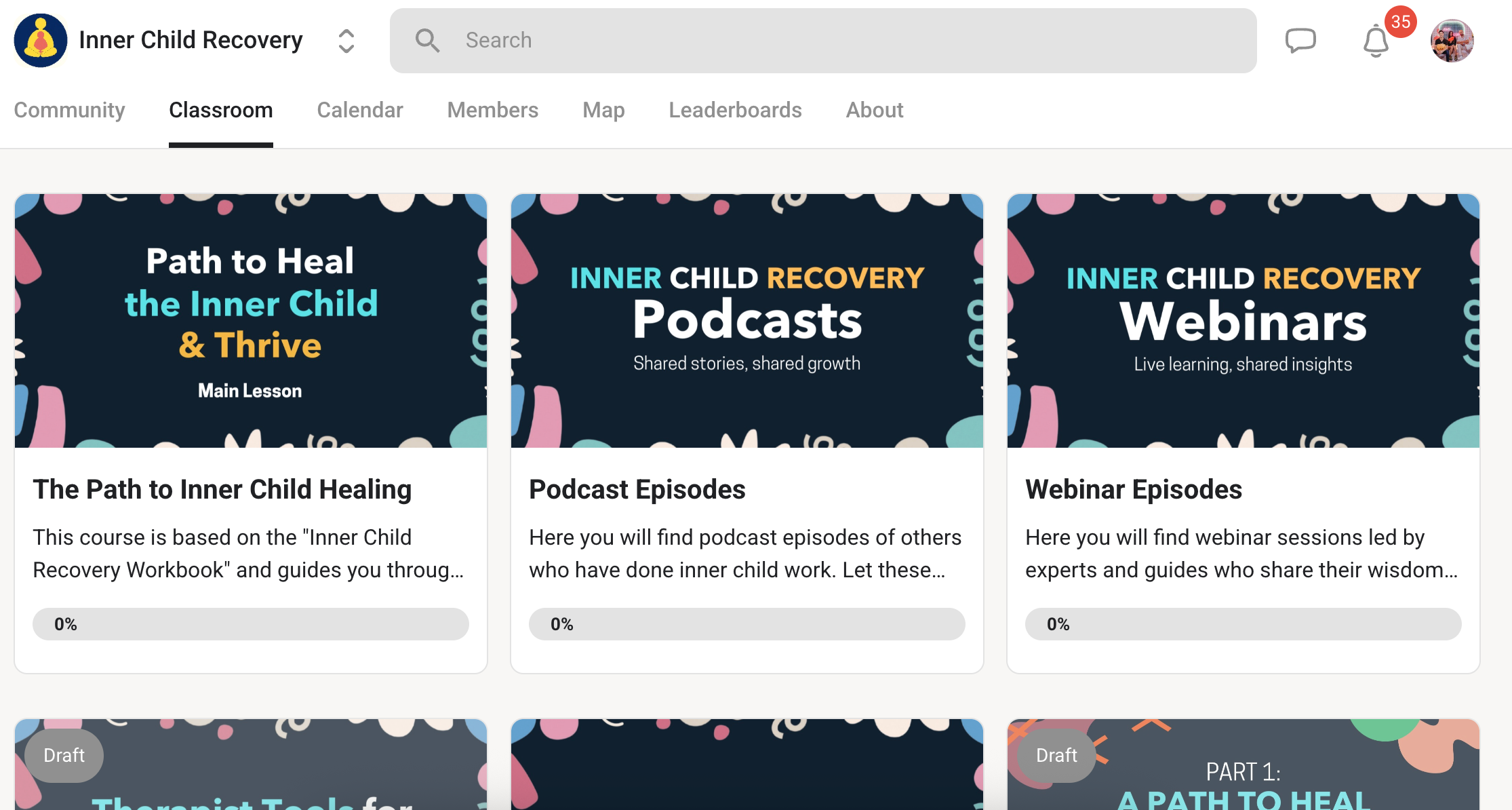
Task: Switch to the Calendar tab
Action: [x=359, y=110]
